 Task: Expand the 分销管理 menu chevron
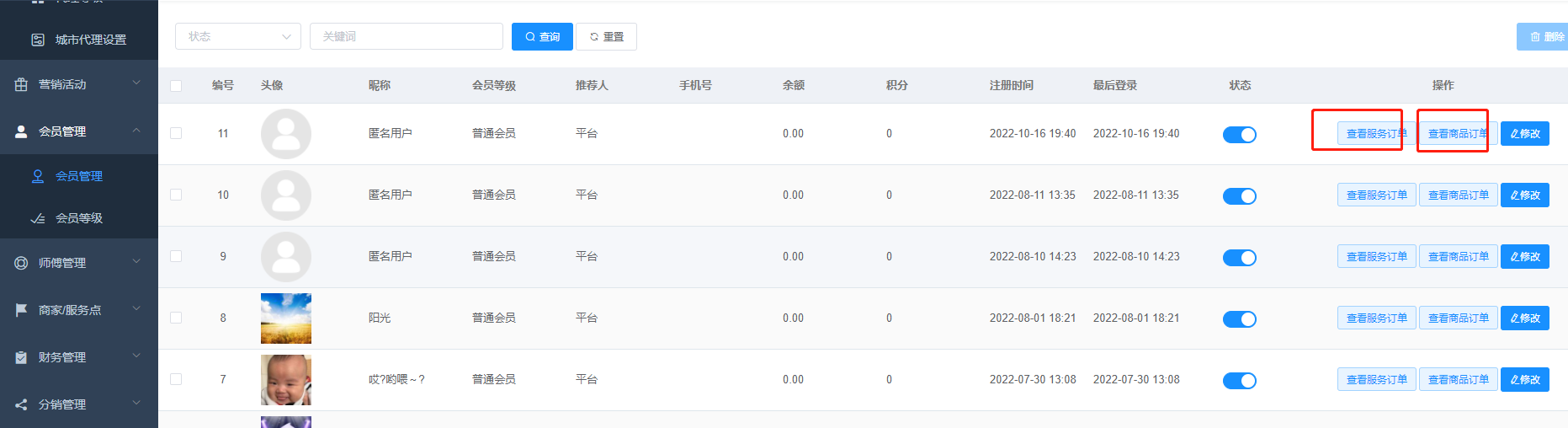[x=136, y=404]
